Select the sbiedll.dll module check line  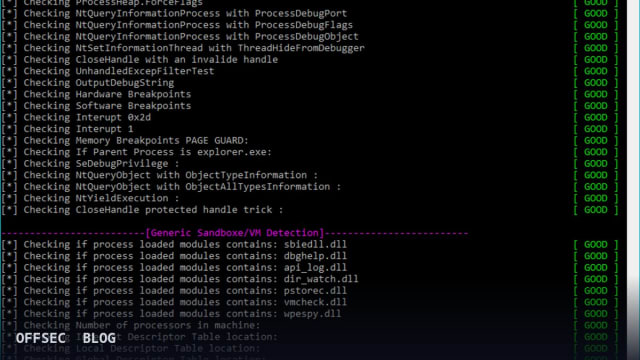(x=174, y=244)
